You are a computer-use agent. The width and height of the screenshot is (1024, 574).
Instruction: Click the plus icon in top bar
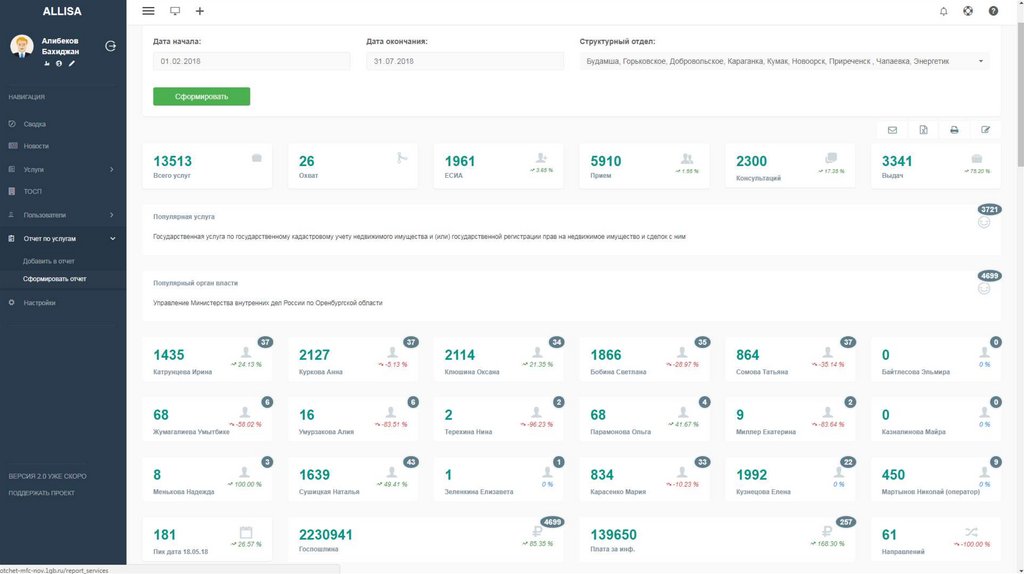[x=200, y=11]
